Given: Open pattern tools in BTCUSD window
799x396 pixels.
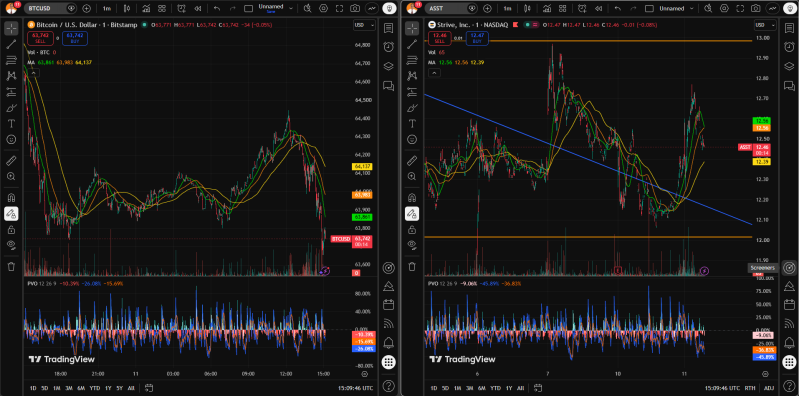Looking at the screenshot, I should coord(11,76).
